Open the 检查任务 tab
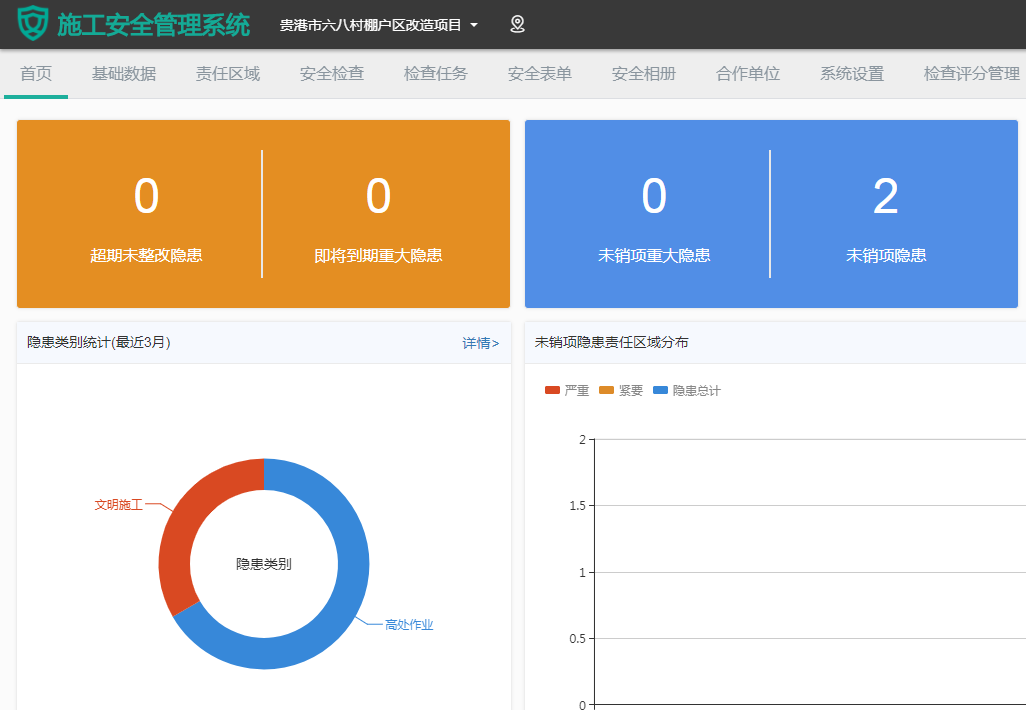The height and width of the screenshot is (710, 1026). click(x=436, y=73)
